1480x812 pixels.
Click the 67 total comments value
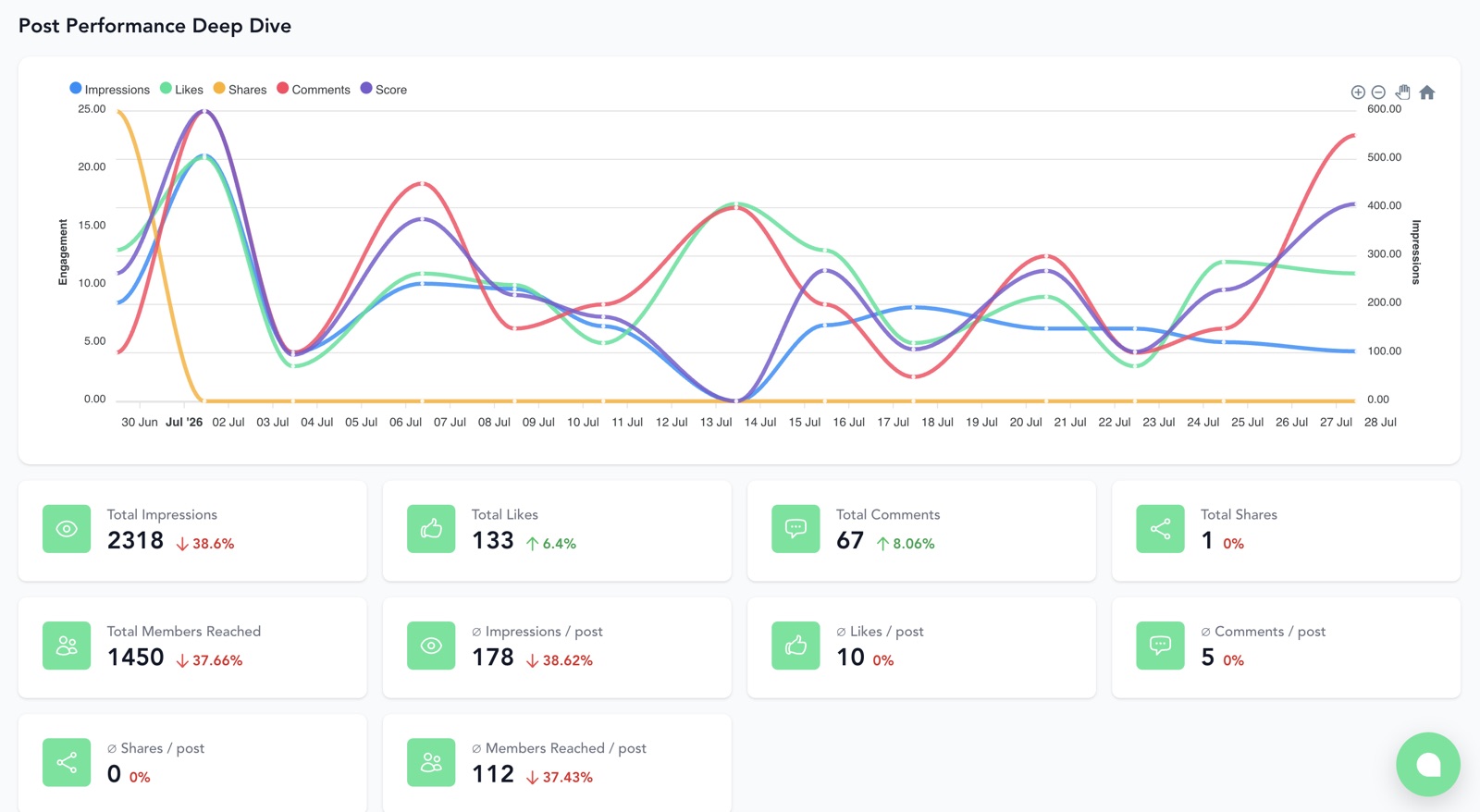point(850,541)
